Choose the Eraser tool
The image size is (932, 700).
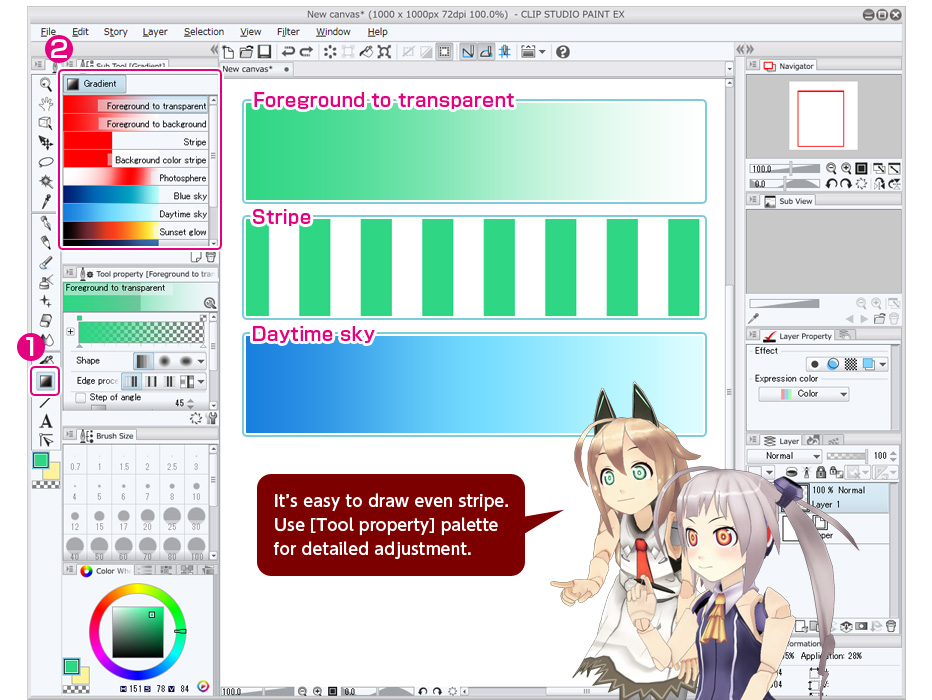[x=45, y=321]
